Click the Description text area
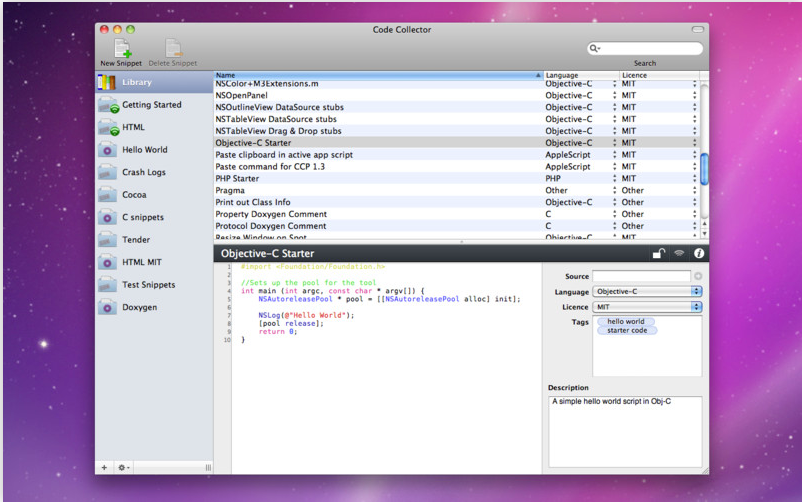The image size is (802, 502). [x=625, y=431]
